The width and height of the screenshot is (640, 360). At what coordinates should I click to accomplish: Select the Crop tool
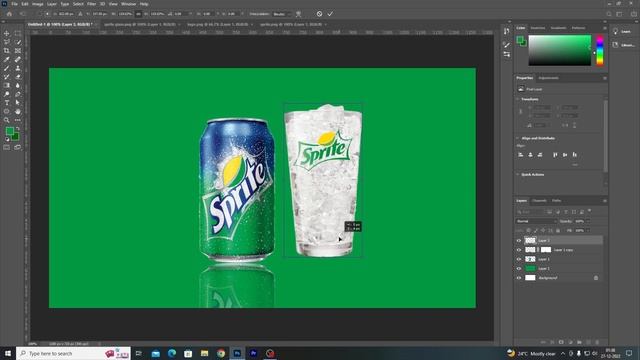tap(7, 51)
